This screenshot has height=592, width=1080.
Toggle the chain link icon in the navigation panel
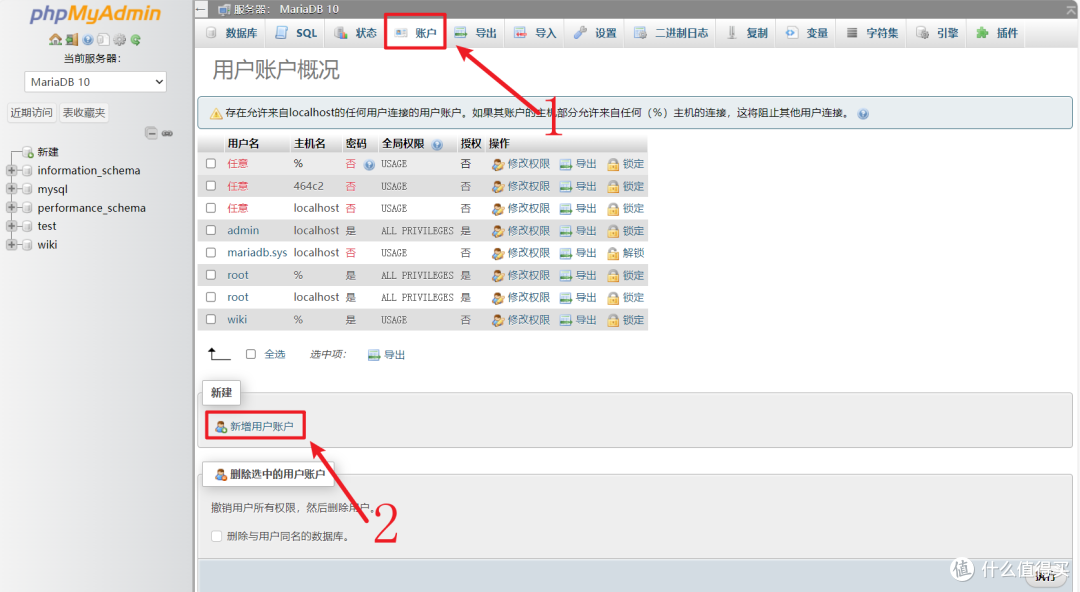pyautogui.click(x=167, y=133)
